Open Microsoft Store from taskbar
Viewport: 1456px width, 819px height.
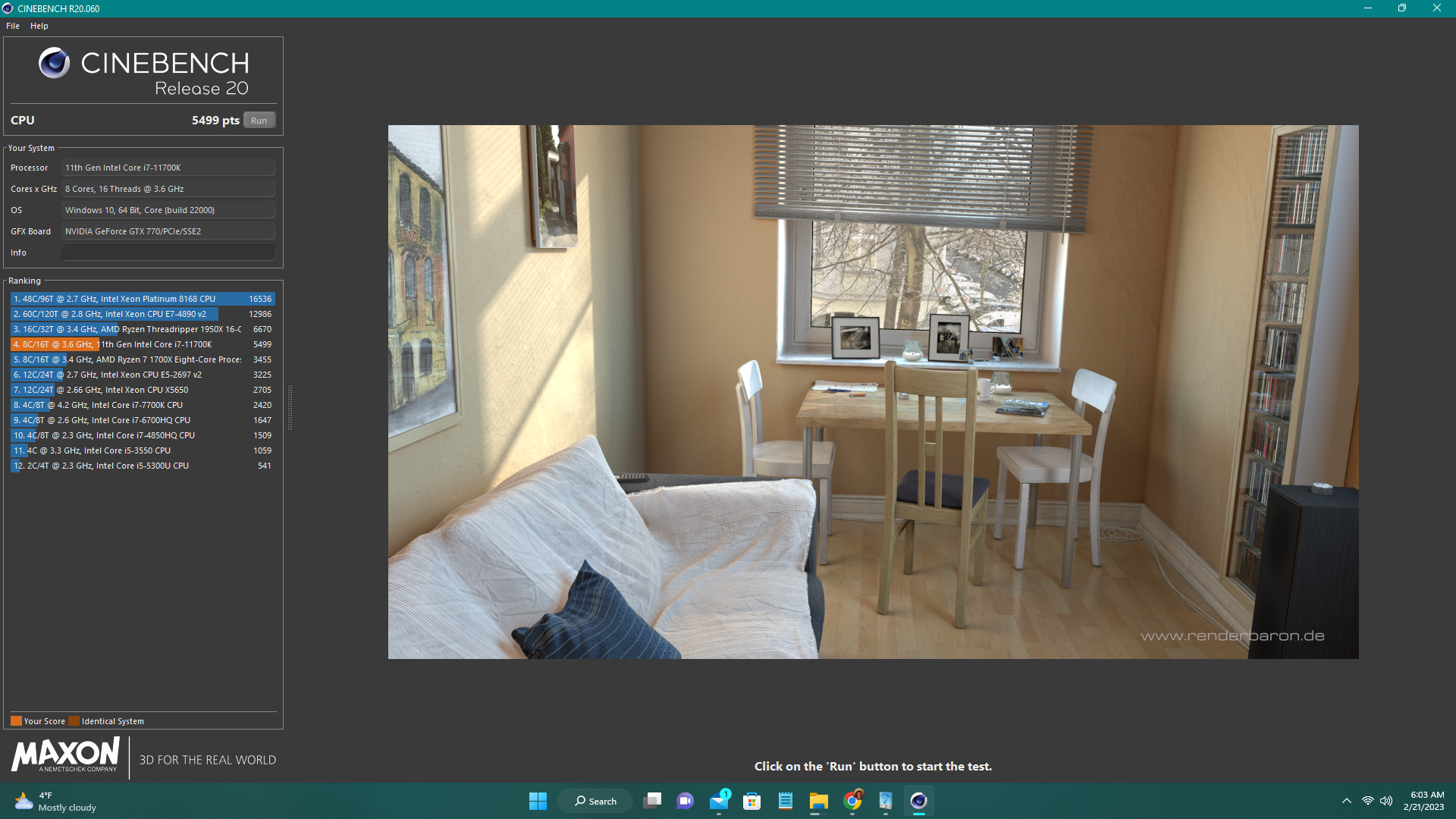tap(752, 801)
